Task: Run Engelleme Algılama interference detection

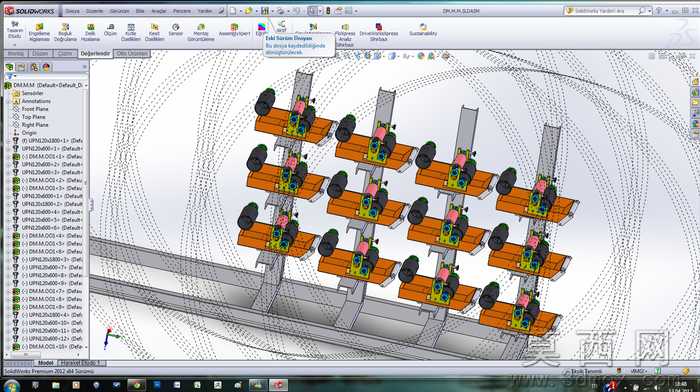Action: [39, 33]
